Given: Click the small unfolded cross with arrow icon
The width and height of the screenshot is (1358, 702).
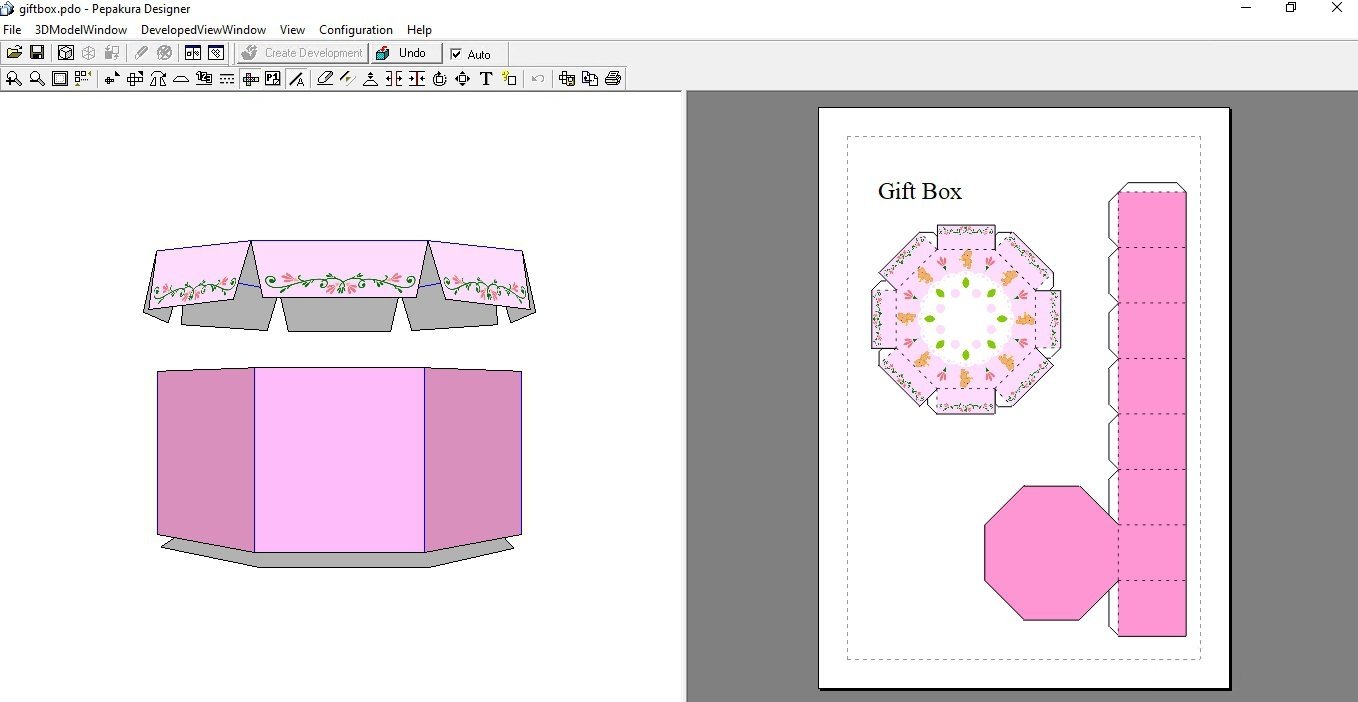Looking at the screenshot, I should coord(112,78).
